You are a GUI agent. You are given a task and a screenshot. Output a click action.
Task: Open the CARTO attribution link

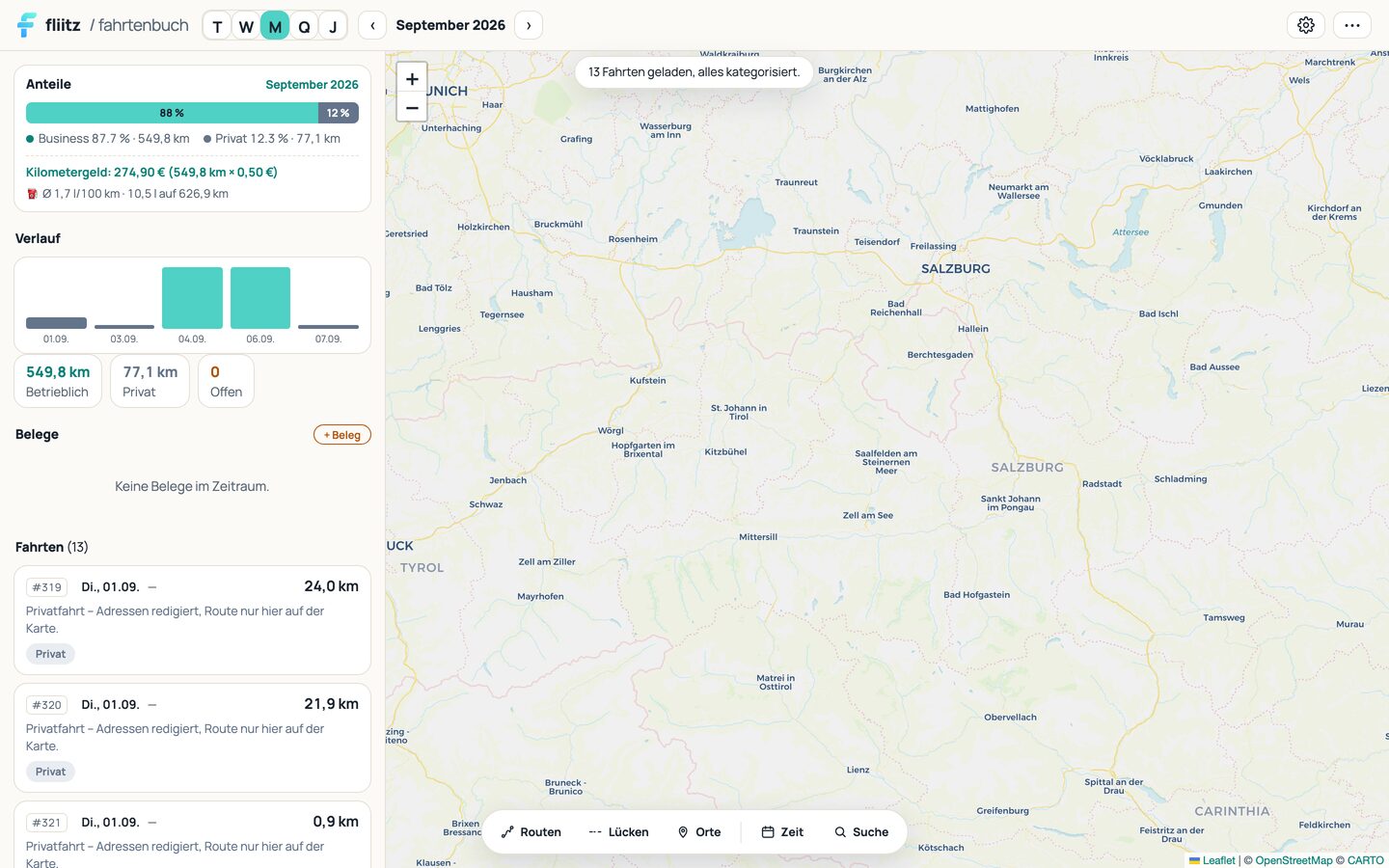click(x=1365, y=860)
